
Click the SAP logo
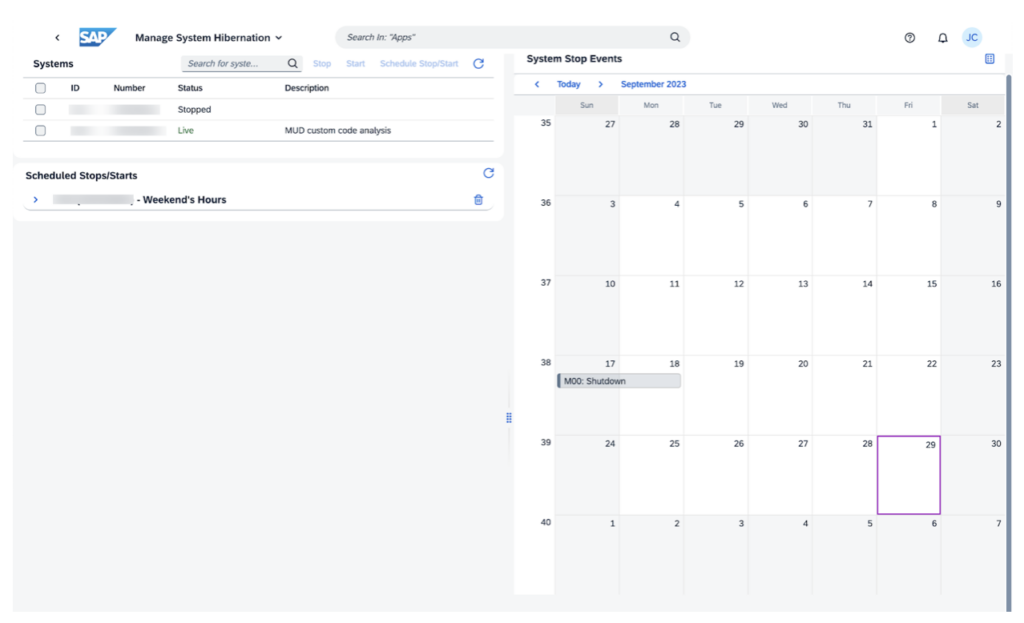point(98,38)
